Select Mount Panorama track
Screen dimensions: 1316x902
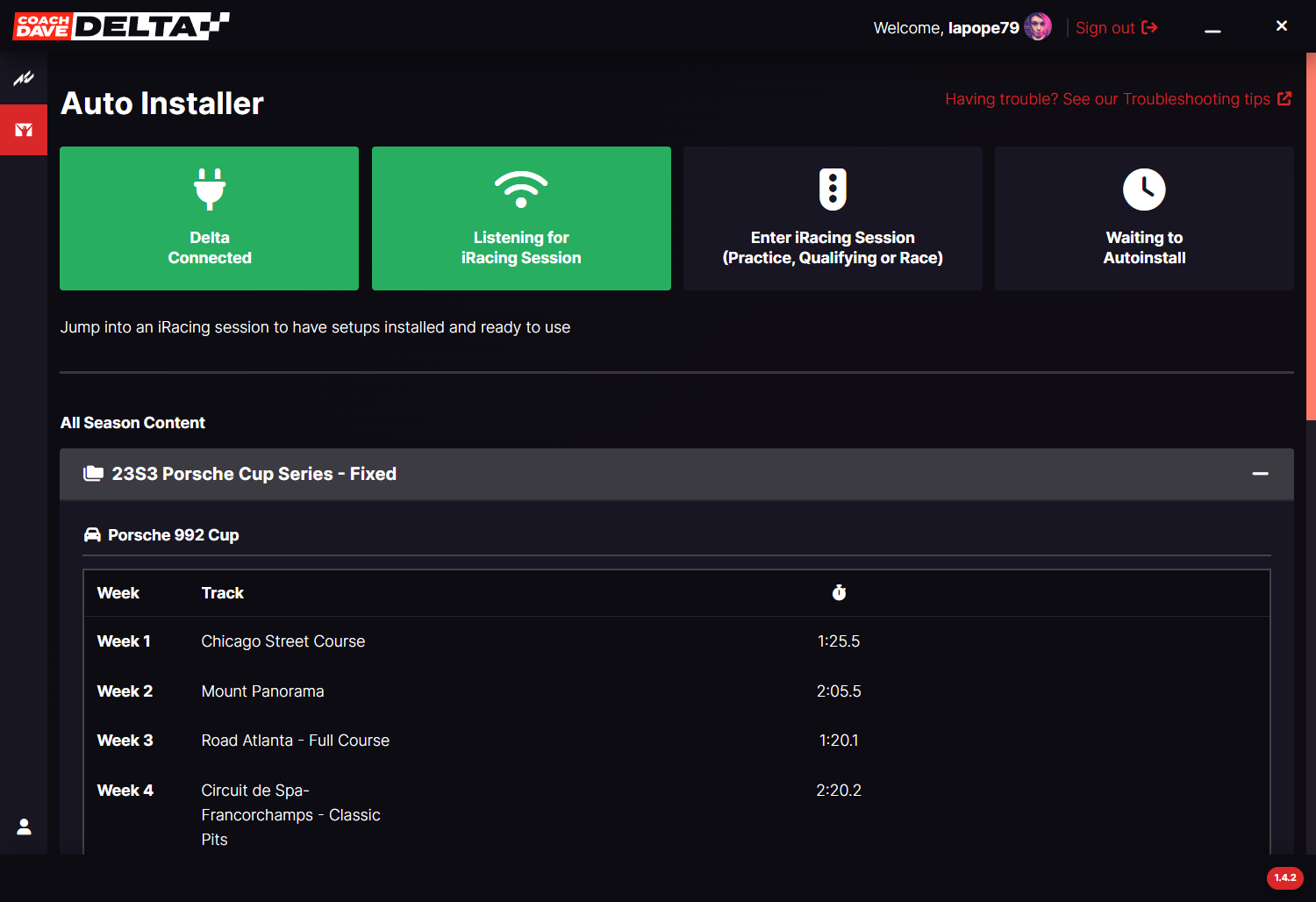(x=263, y=691)
